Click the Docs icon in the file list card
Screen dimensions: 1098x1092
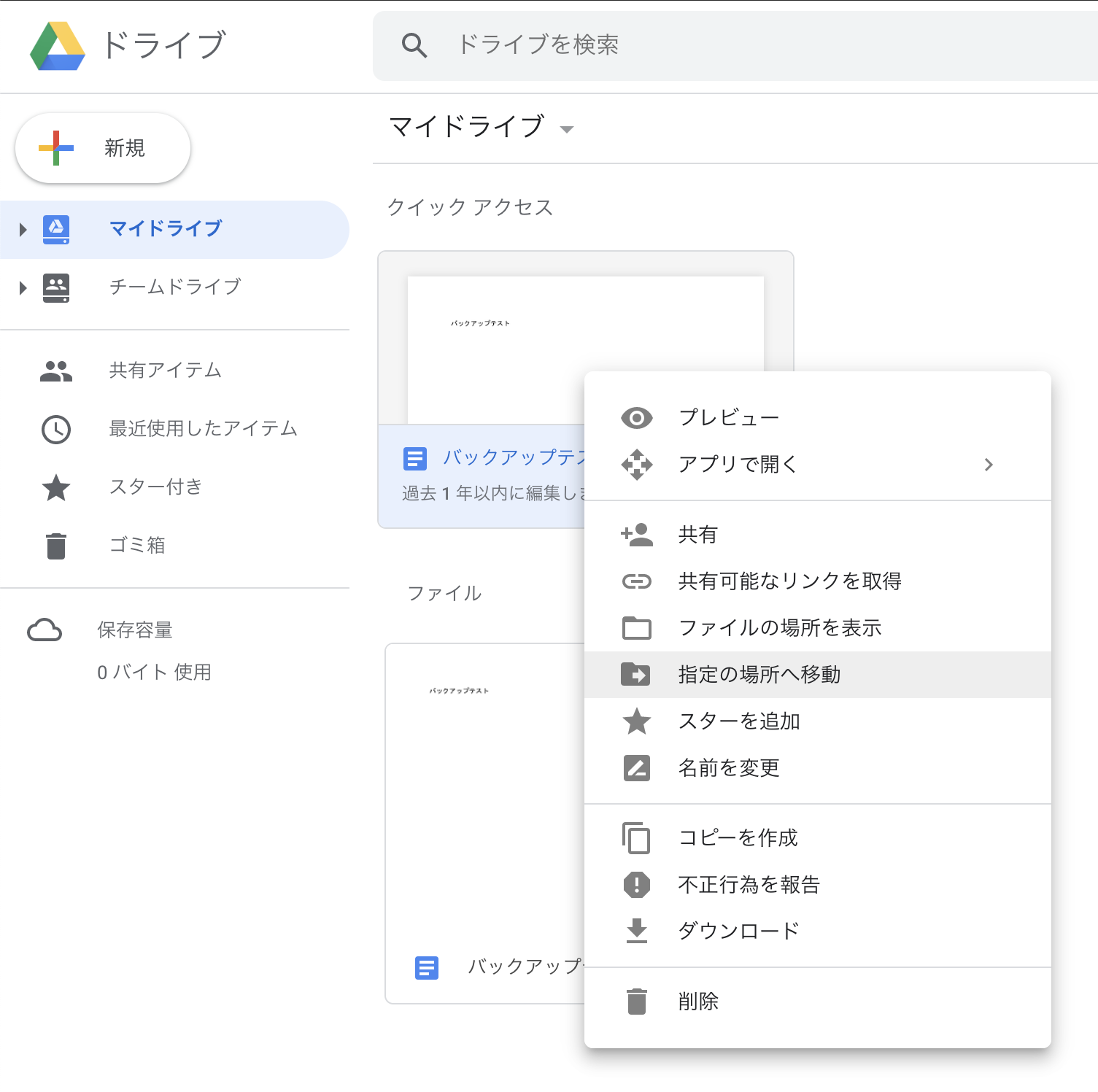(427, 968)
